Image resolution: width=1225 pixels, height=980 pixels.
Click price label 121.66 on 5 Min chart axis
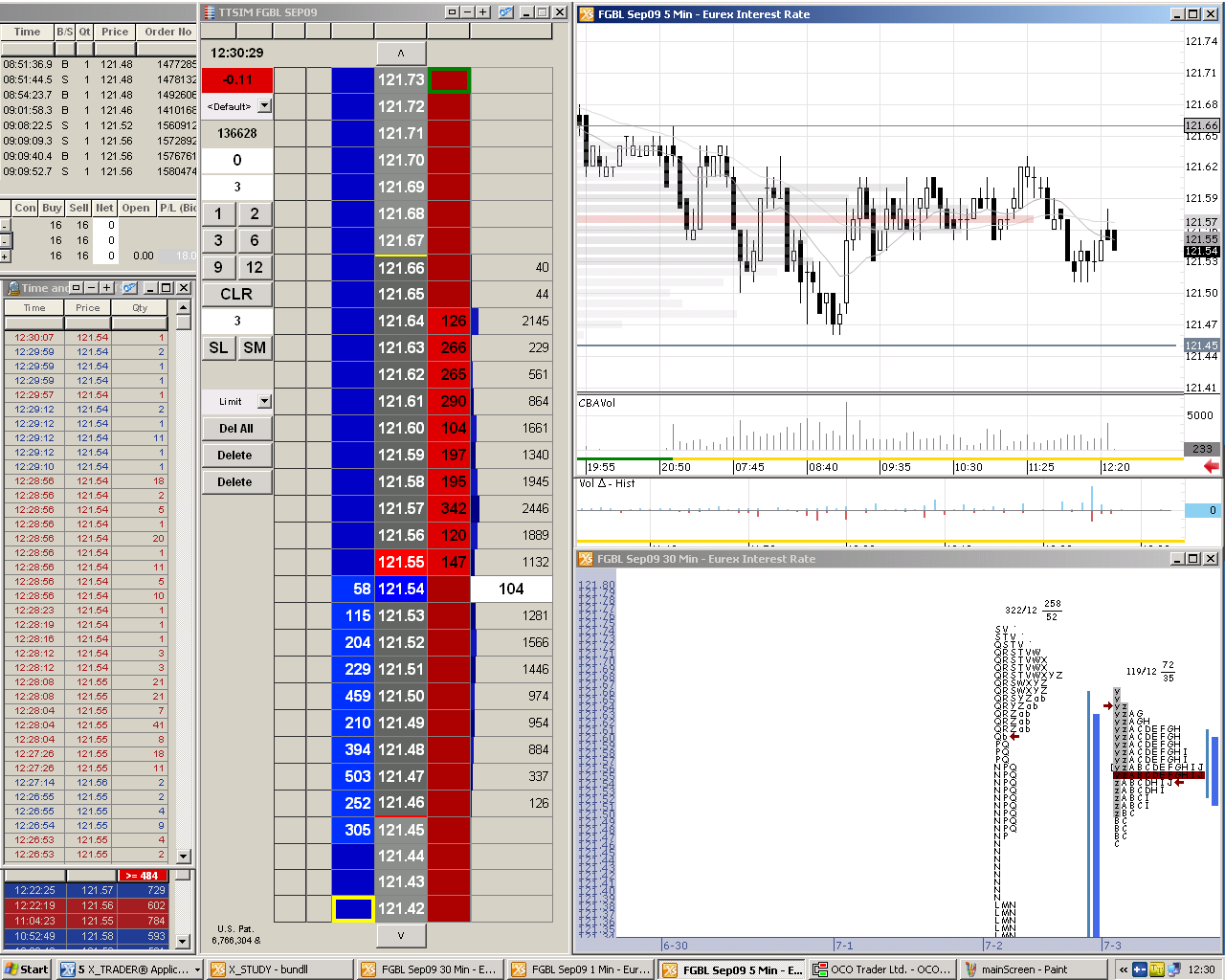(x=1201, y=125)
